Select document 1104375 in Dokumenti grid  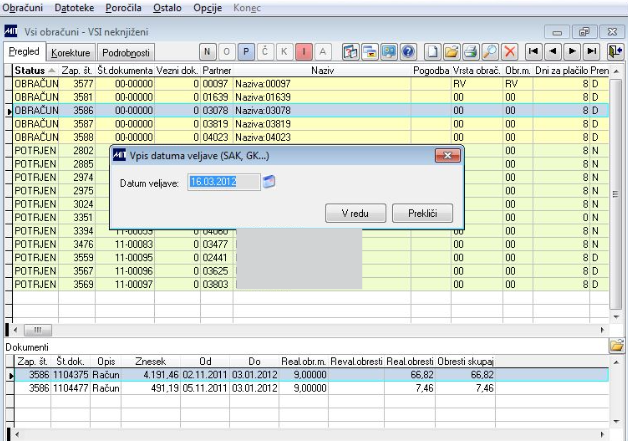311,375
